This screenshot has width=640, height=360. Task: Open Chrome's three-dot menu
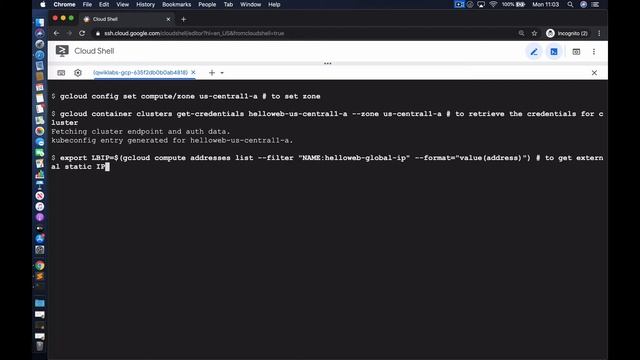pyautogui.click(x=599, y=33)
